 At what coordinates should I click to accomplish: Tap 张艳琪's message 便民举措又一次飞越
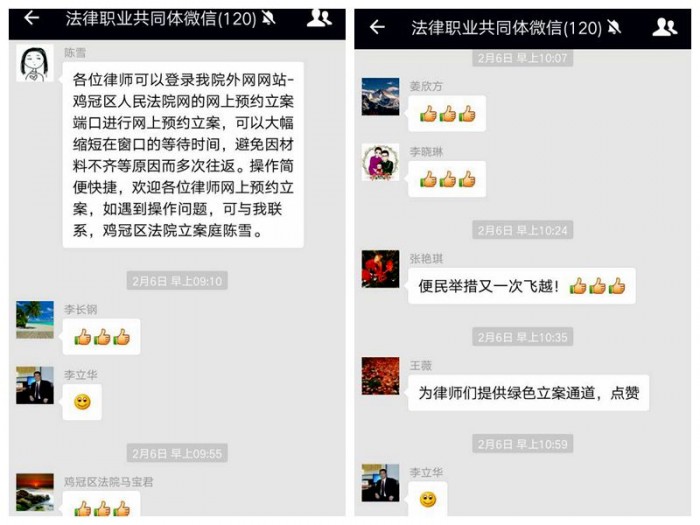(x=521, y=286)
